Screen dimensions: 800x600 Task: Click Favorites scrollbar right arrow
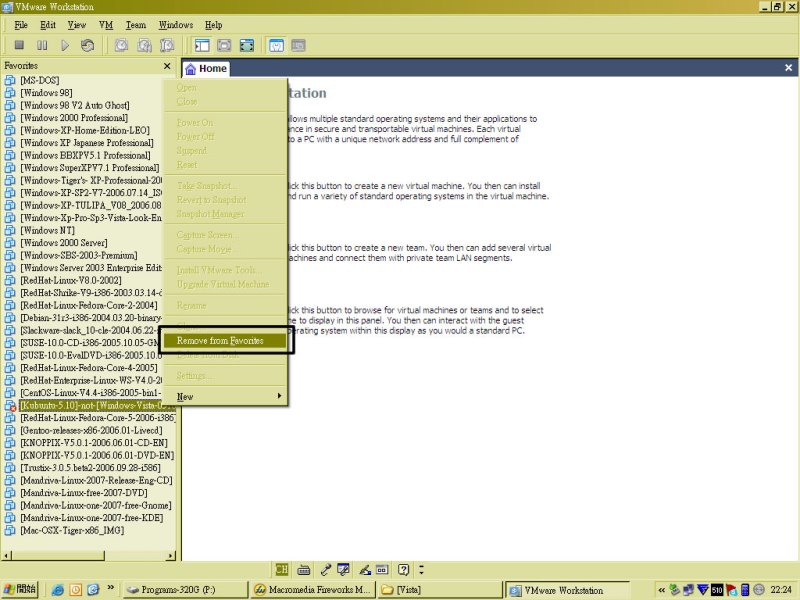(170, 555)
